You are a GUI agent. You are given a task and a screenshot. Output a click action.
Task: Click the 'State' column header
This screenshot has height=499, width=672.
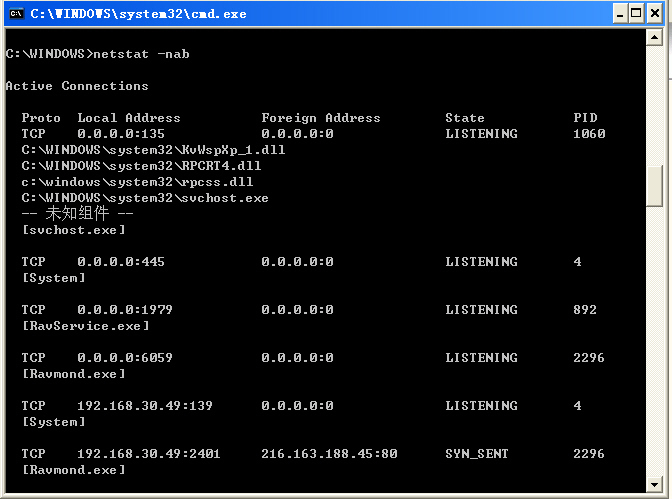(465, 118)
